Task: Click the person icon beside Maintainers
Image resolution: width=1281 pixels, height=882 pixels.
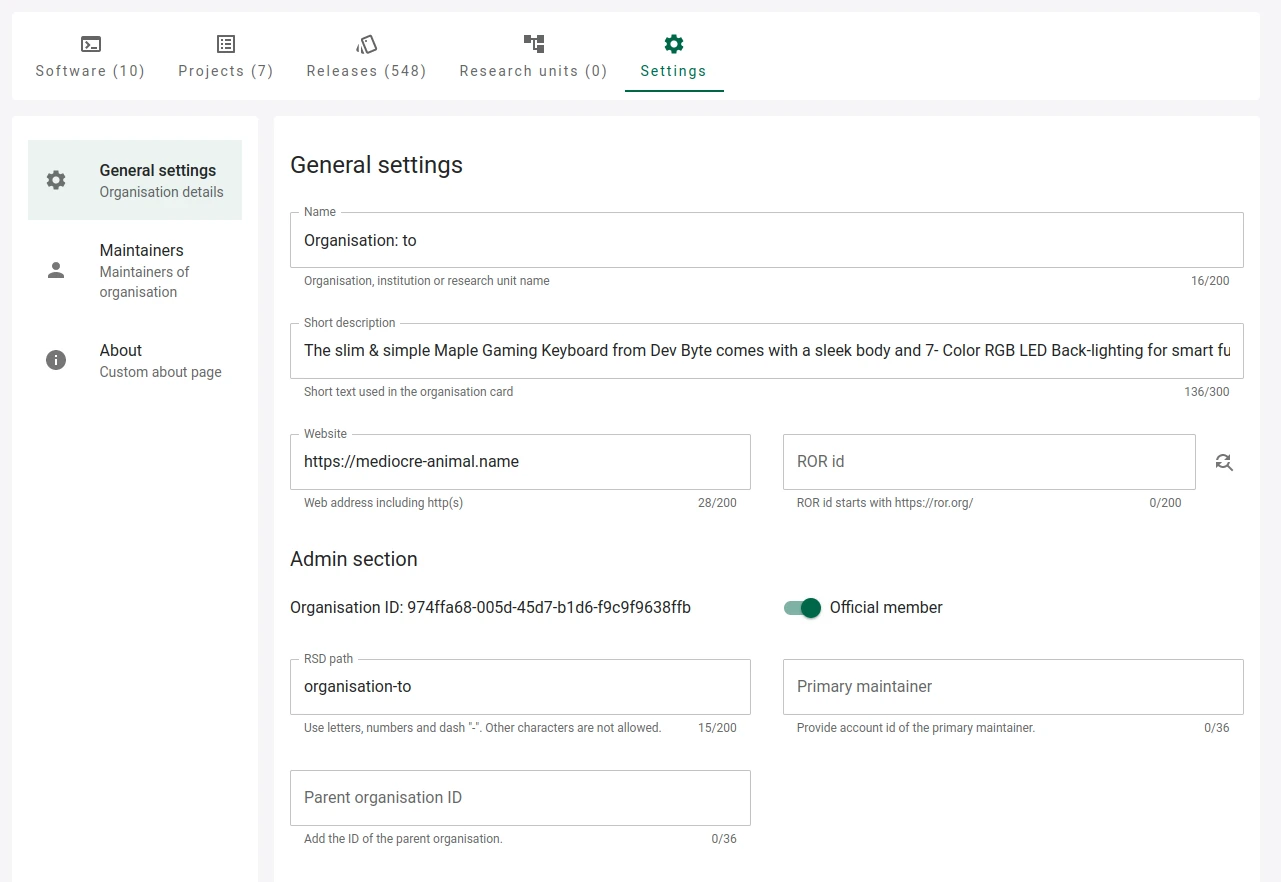Action: click(x=56, y=270)
